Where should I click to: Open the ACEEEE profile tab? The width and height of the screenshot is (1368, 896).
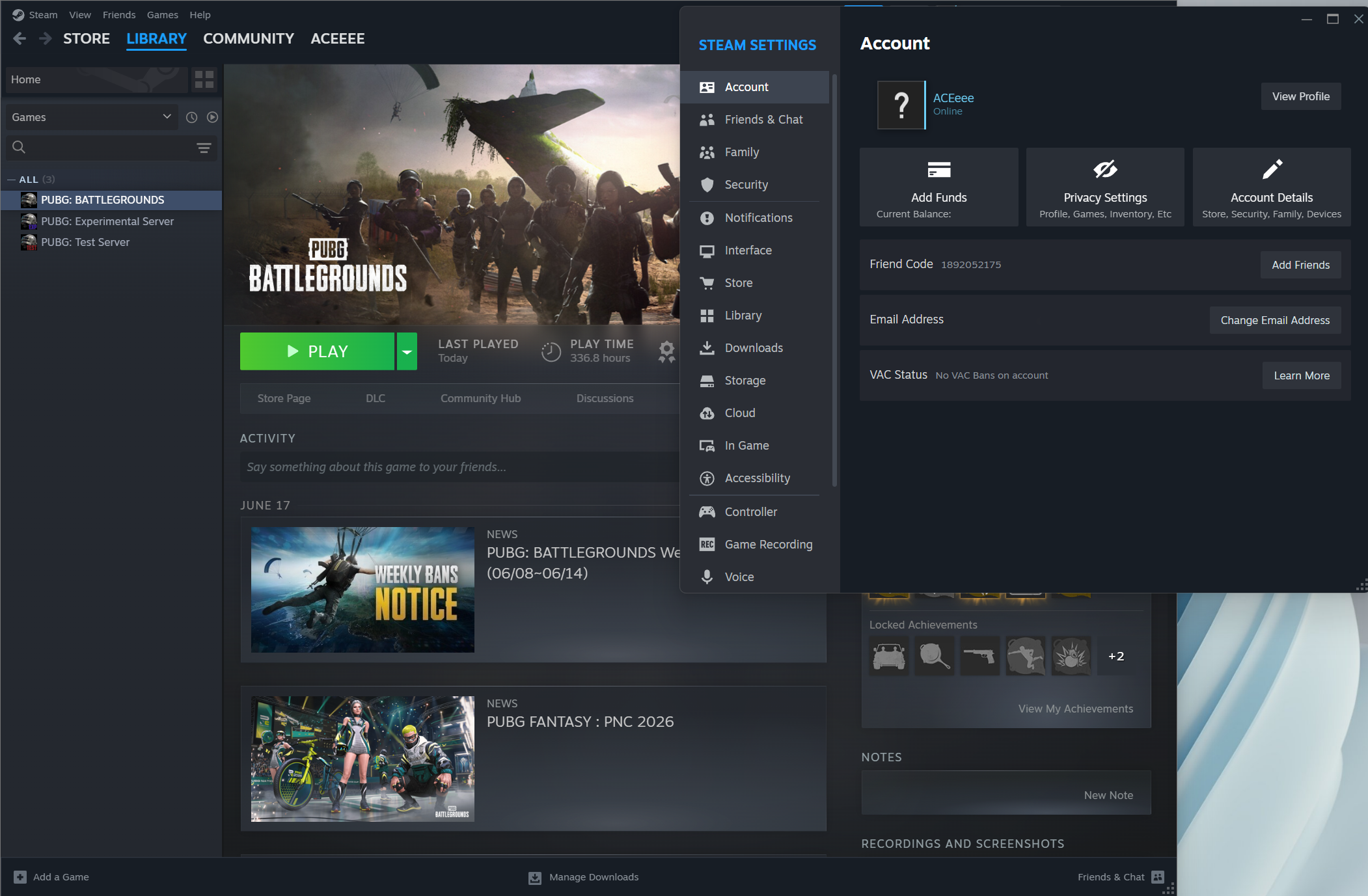pos(338,38)
